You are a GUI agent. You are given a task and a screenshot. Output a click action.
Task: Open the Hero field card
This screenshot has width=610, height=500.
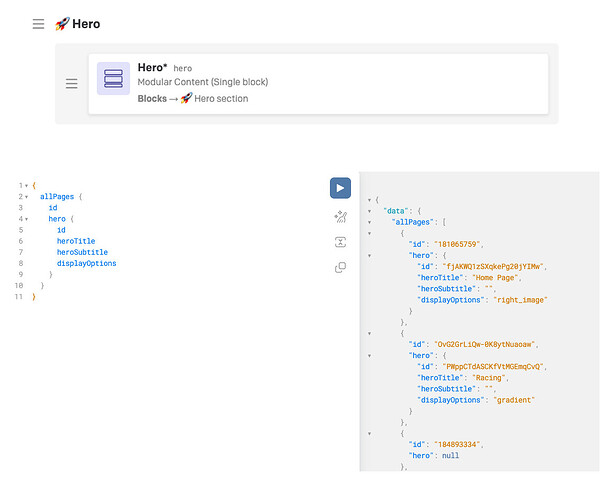[318, 84]
